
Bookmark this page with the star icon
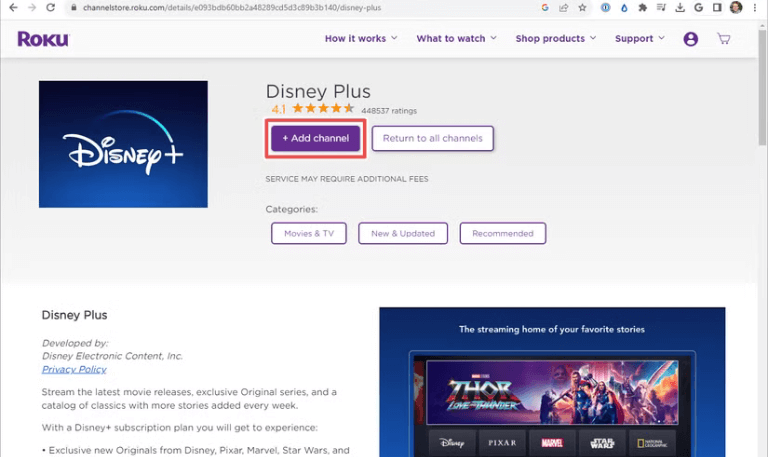point(582,7)
